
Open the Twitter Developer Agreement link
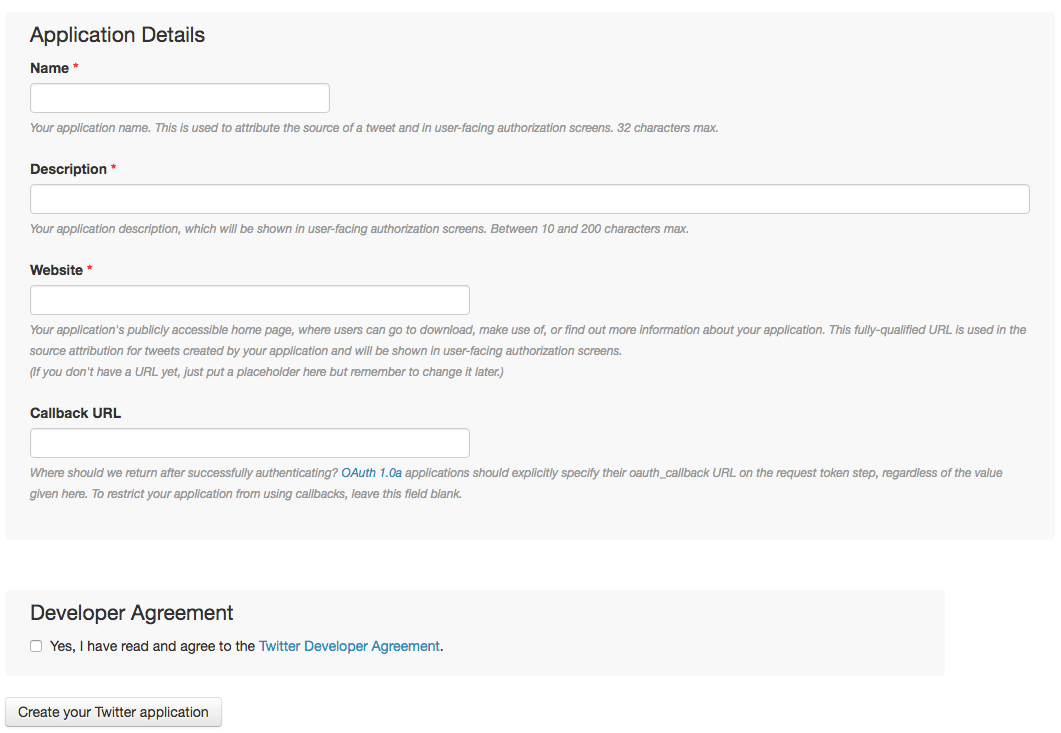(349, 646)
